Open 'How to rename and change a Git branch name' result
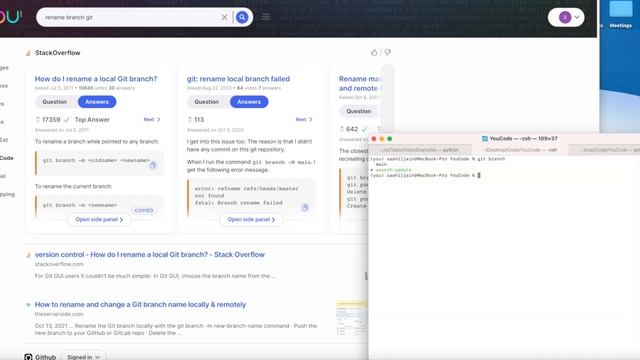Viewport: 640px width, 360px height. 140,304
